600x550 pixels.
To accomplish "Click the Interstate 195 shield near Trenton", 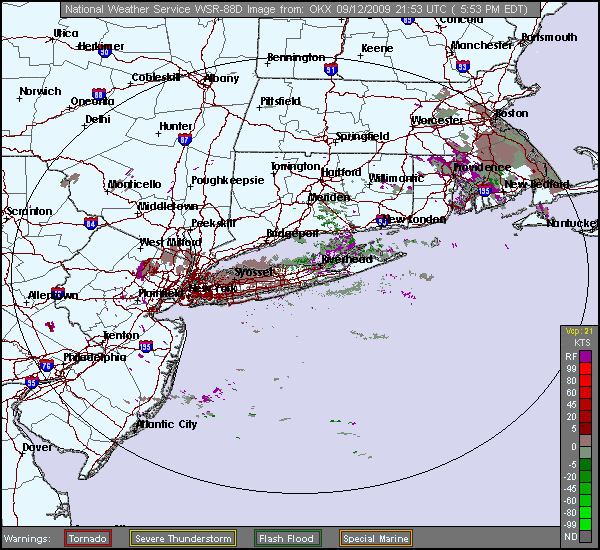I will (x=146, y=346).
